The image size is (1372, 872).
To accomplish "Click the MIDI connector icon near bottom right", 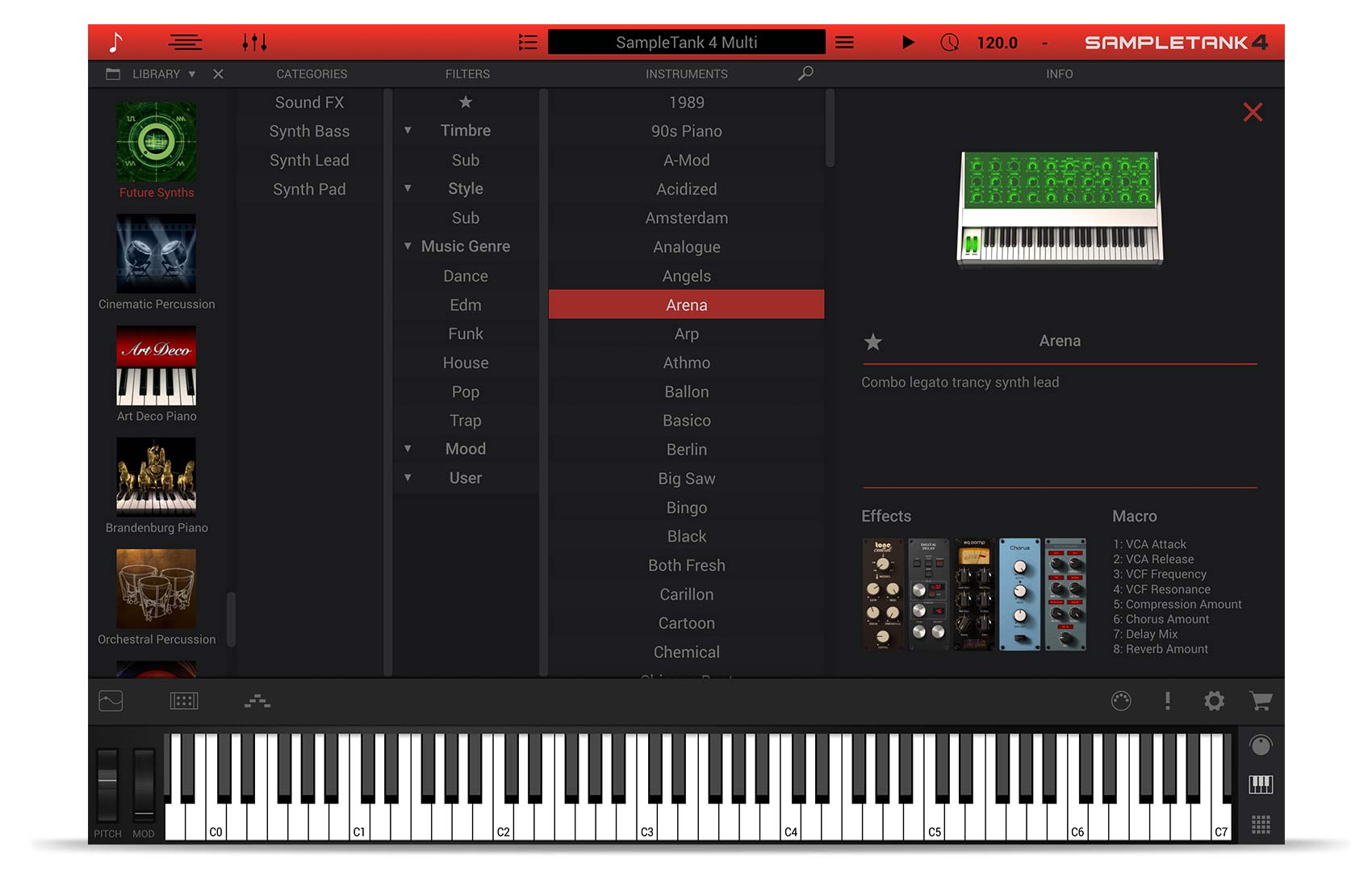I will point(1123,701).
